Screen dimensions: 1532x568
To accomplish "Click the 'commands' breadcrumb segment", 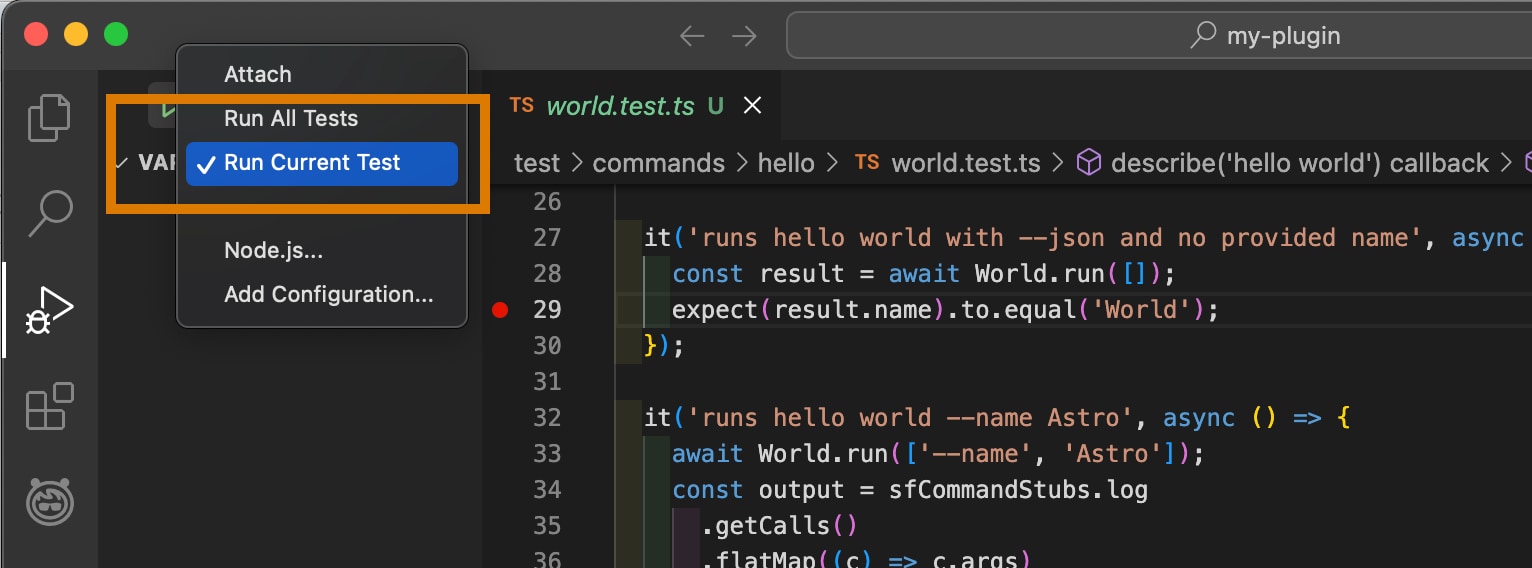I will (659, 163).
